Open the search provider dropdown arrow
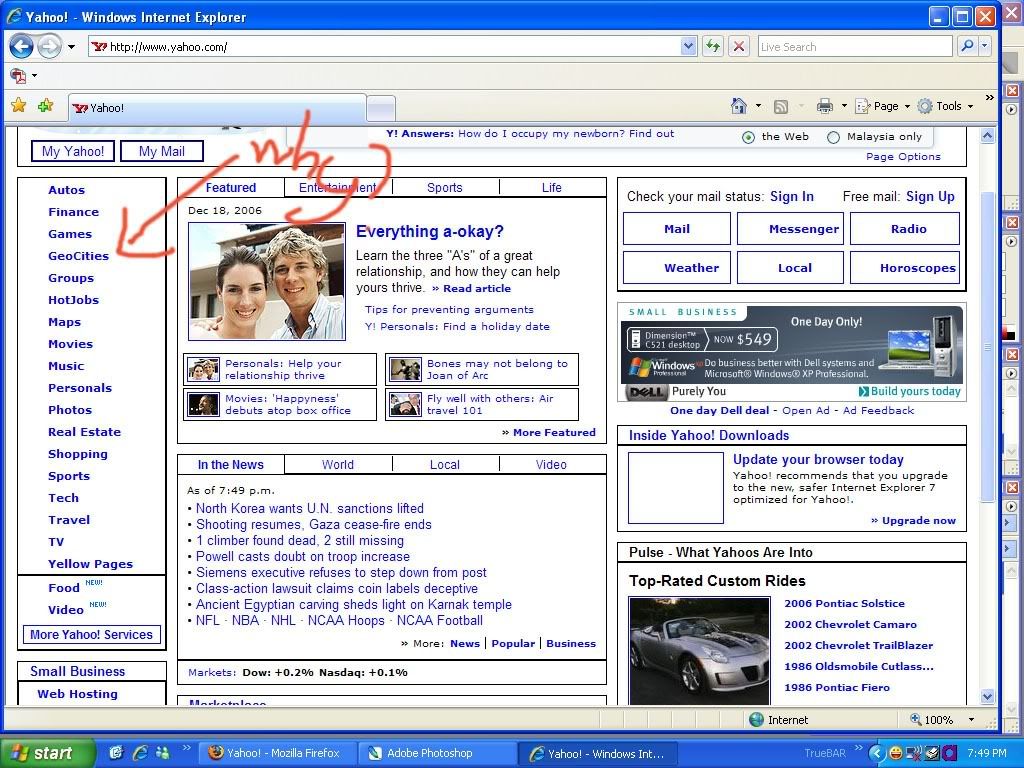 point(985,46)
